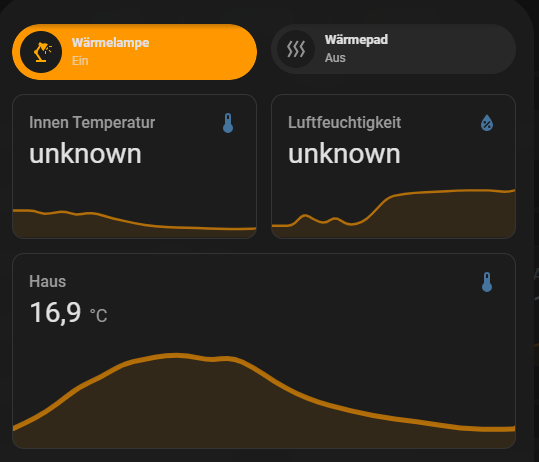
Task: Click the Wärmepad label text
Action: [356, 40]
